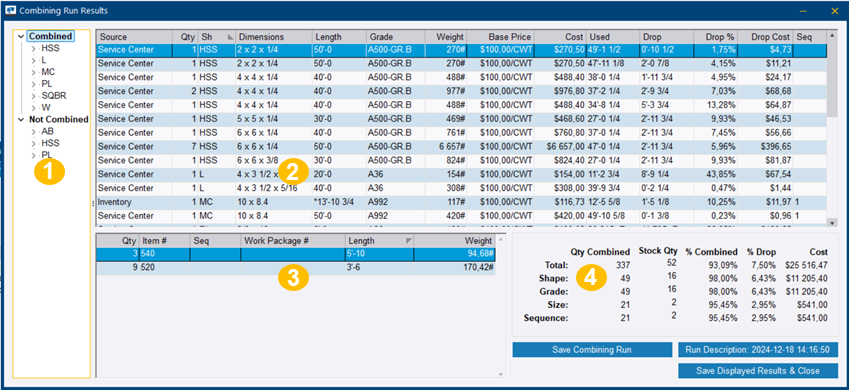Click the app icon in the title bar
Screen dimensions: 850x391
tap(10, 10)
